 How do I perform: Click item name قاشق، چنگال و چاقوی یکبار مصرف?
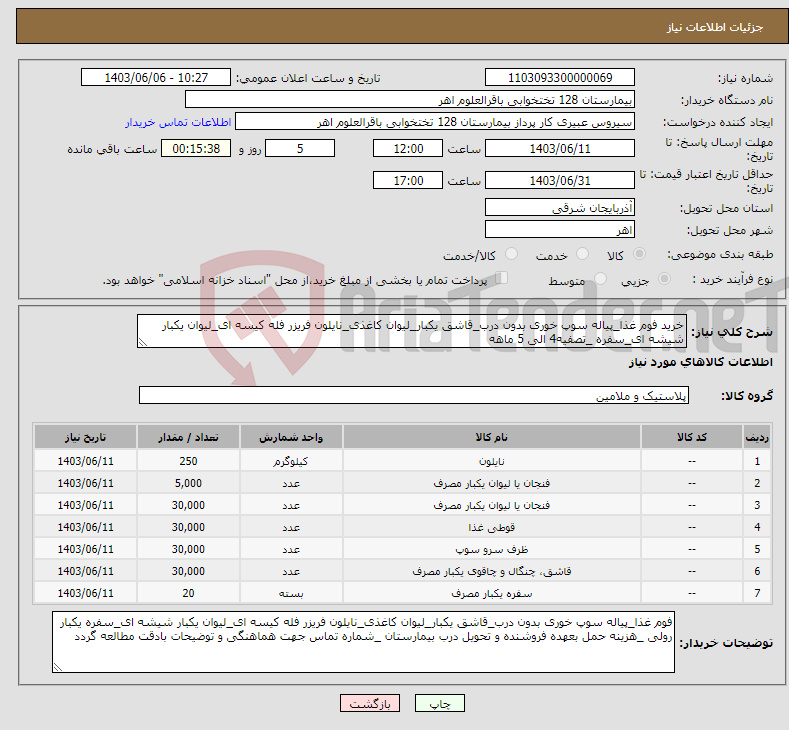coord(492,572)
